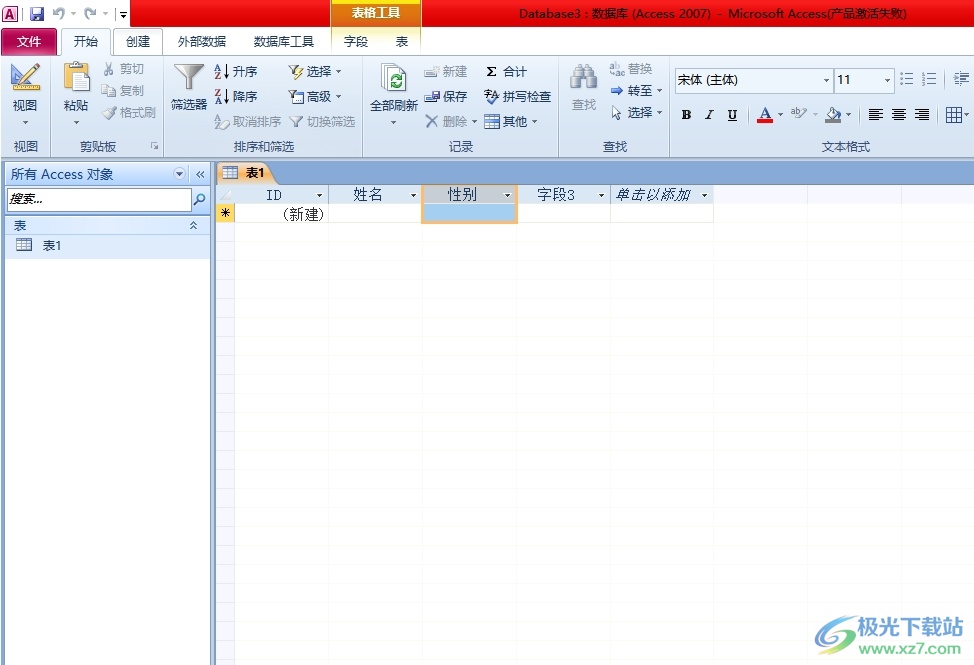Click the undo arrow in title bar
Viewport: 974px width, 665px height.
click(x=58, y=13)
